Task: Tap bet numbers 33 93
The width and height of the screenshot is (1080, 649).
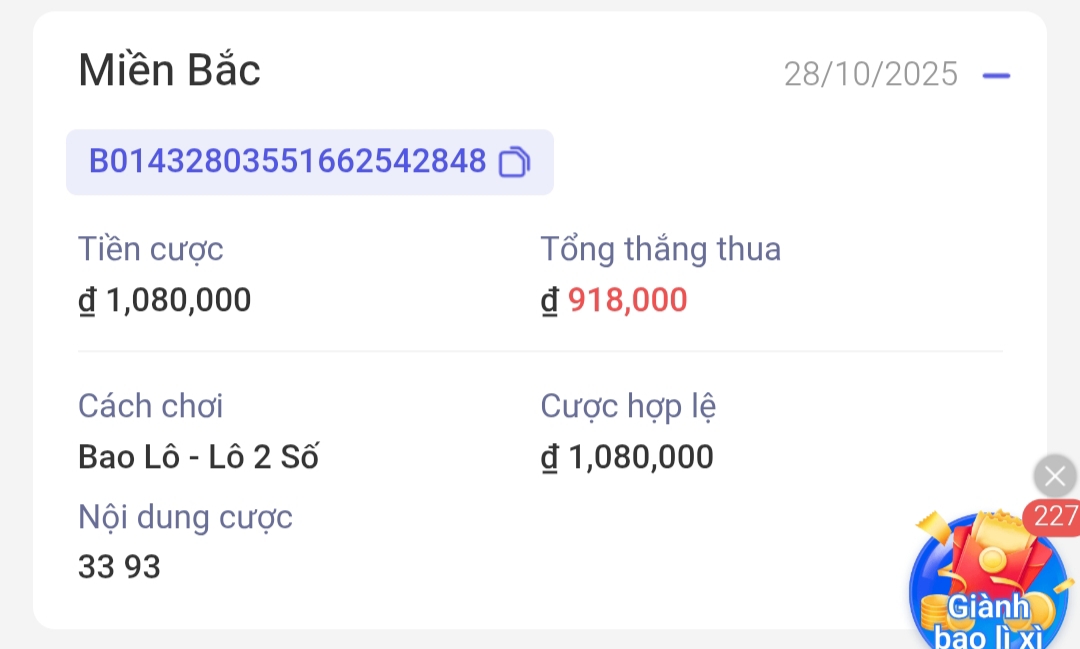Action: coord(119,567)
